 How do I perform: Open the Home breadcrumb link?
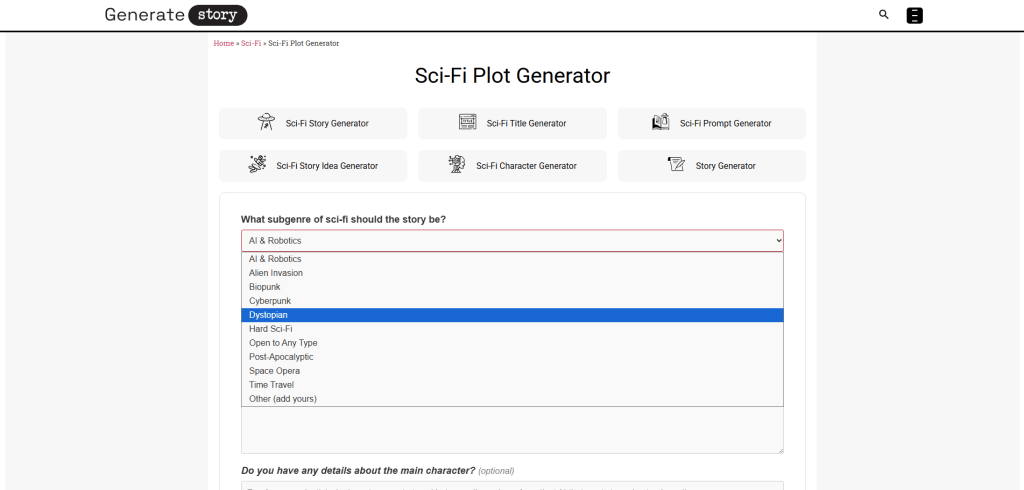click(x=223, y=44)
